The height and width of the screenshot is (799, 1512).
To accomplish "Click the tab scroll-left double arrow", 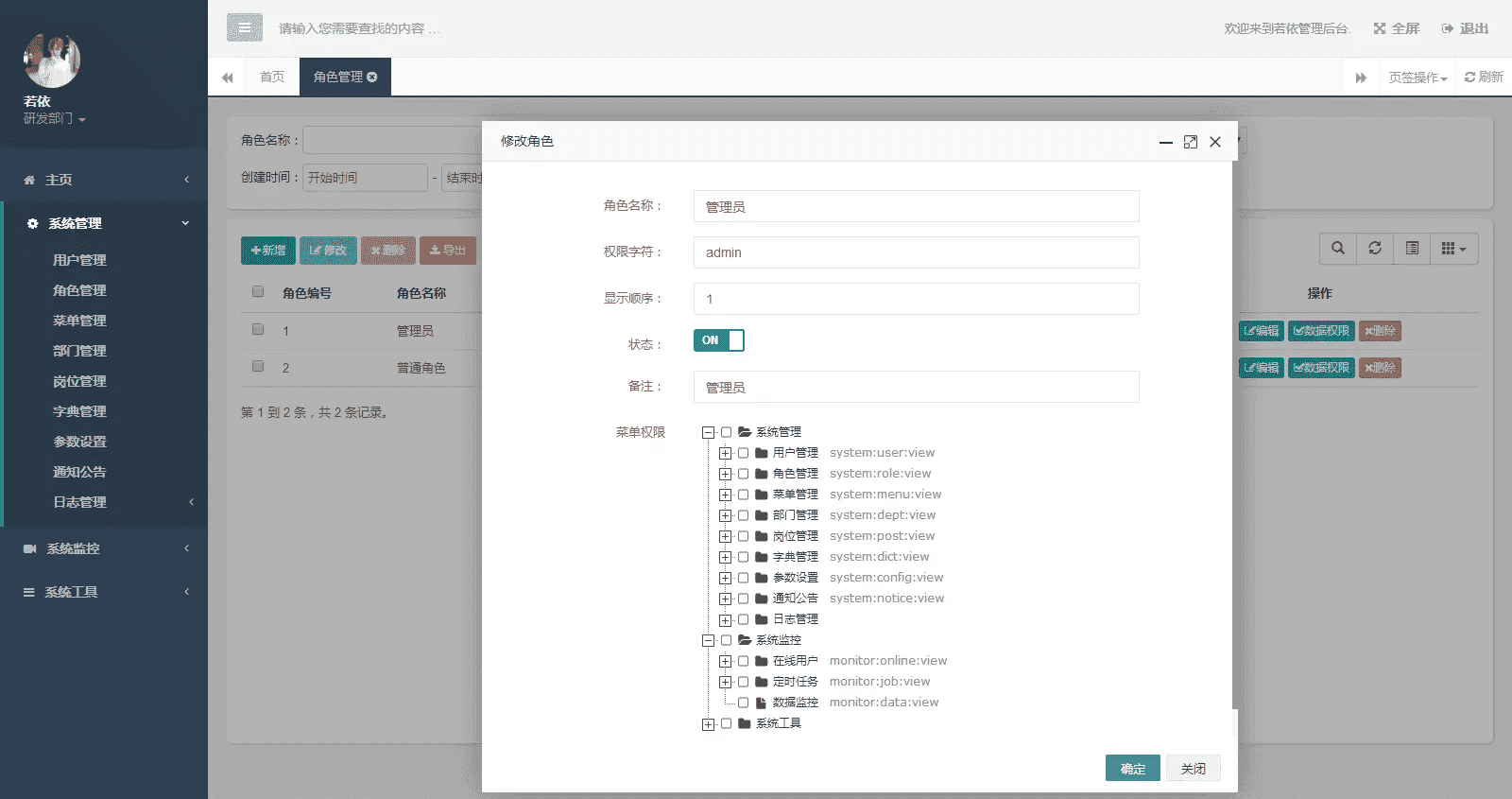I will click(x=228, y=78).
